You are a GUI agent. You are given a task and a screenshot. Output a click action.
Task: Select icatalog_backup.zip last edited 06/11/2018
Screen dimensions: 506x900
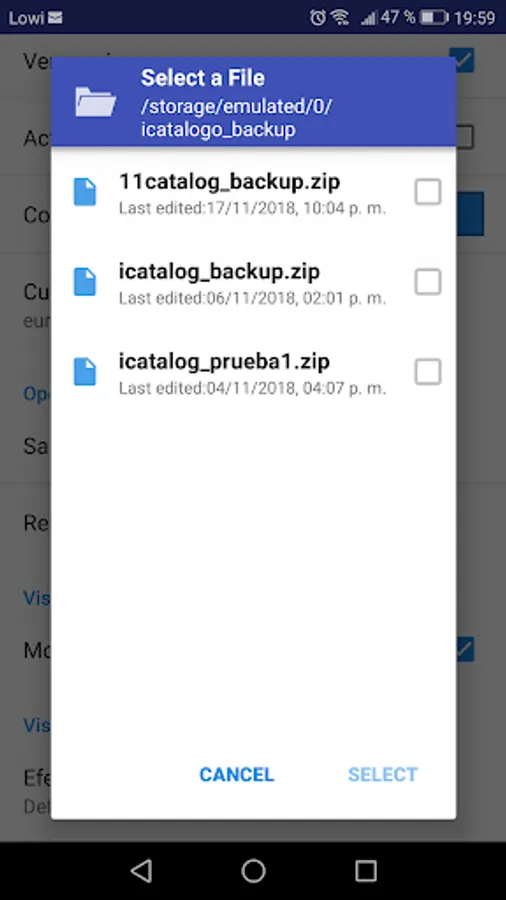(253, 282)
